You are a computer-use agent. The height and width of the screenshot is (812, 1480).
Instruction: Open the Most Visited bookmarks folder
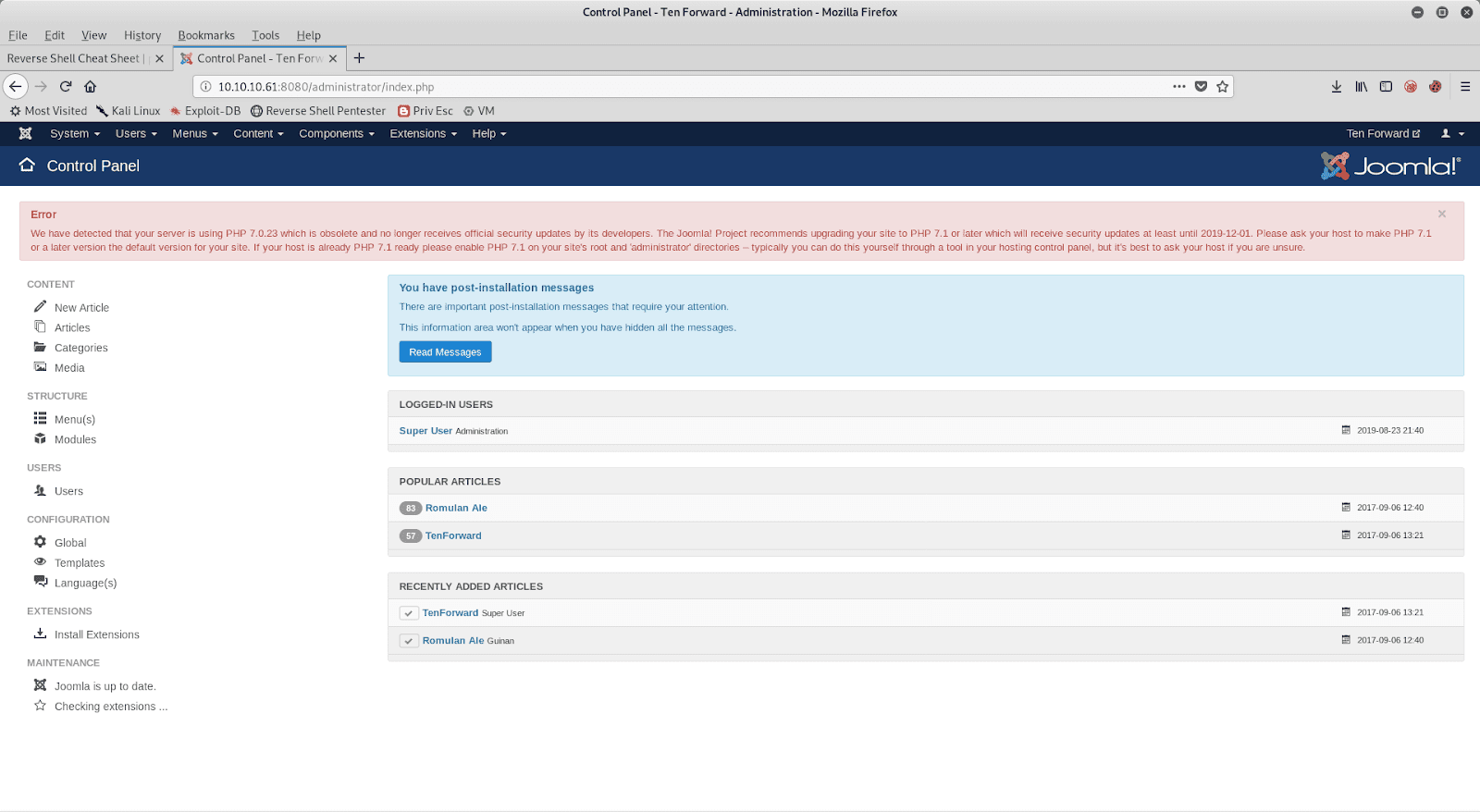(48, 111)
